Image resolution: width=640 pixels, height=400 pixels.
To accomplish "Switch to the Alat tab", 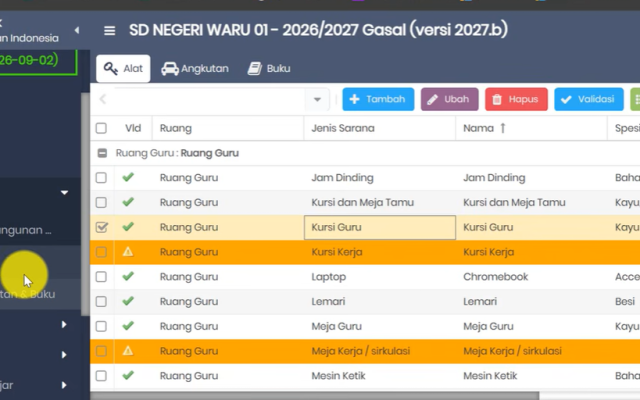I will coord(123,69).
